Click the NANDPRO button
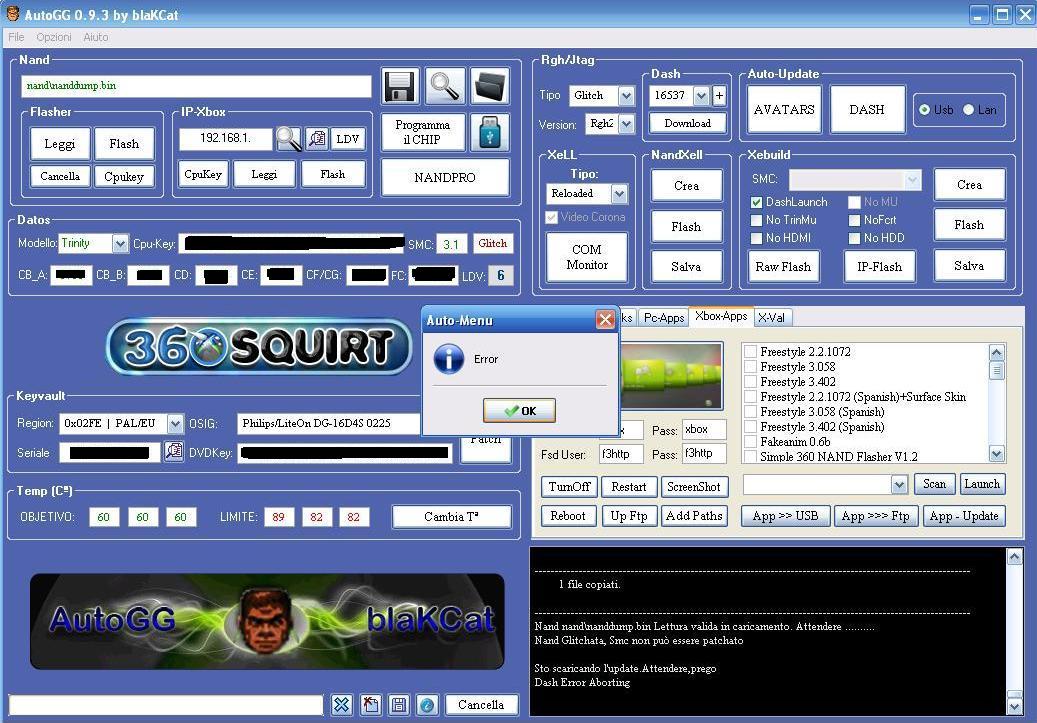The image size is (1037, 723). 445,178
